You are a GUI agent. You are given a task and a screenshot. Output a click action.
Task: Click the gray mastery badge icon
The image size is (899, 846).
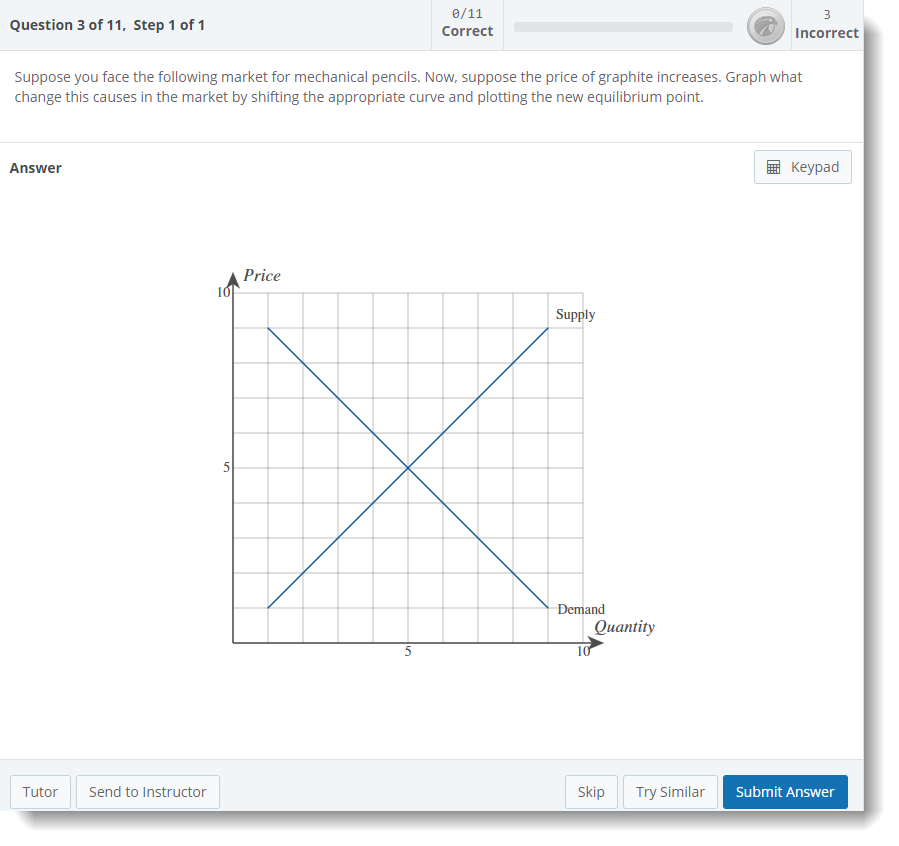(x=765, y=26)
